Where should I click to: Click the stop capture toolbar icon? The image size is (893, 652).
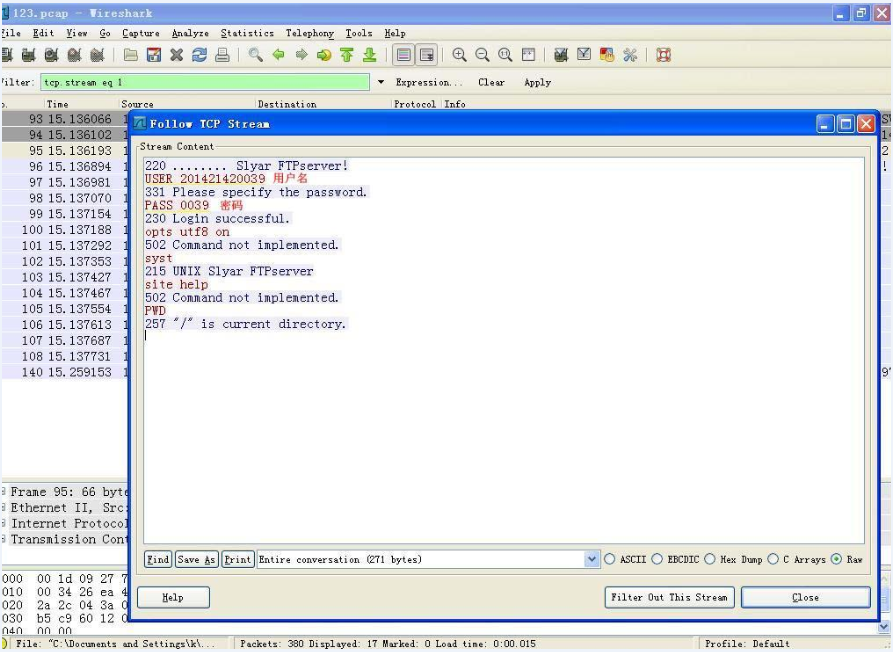pos(74,55)
